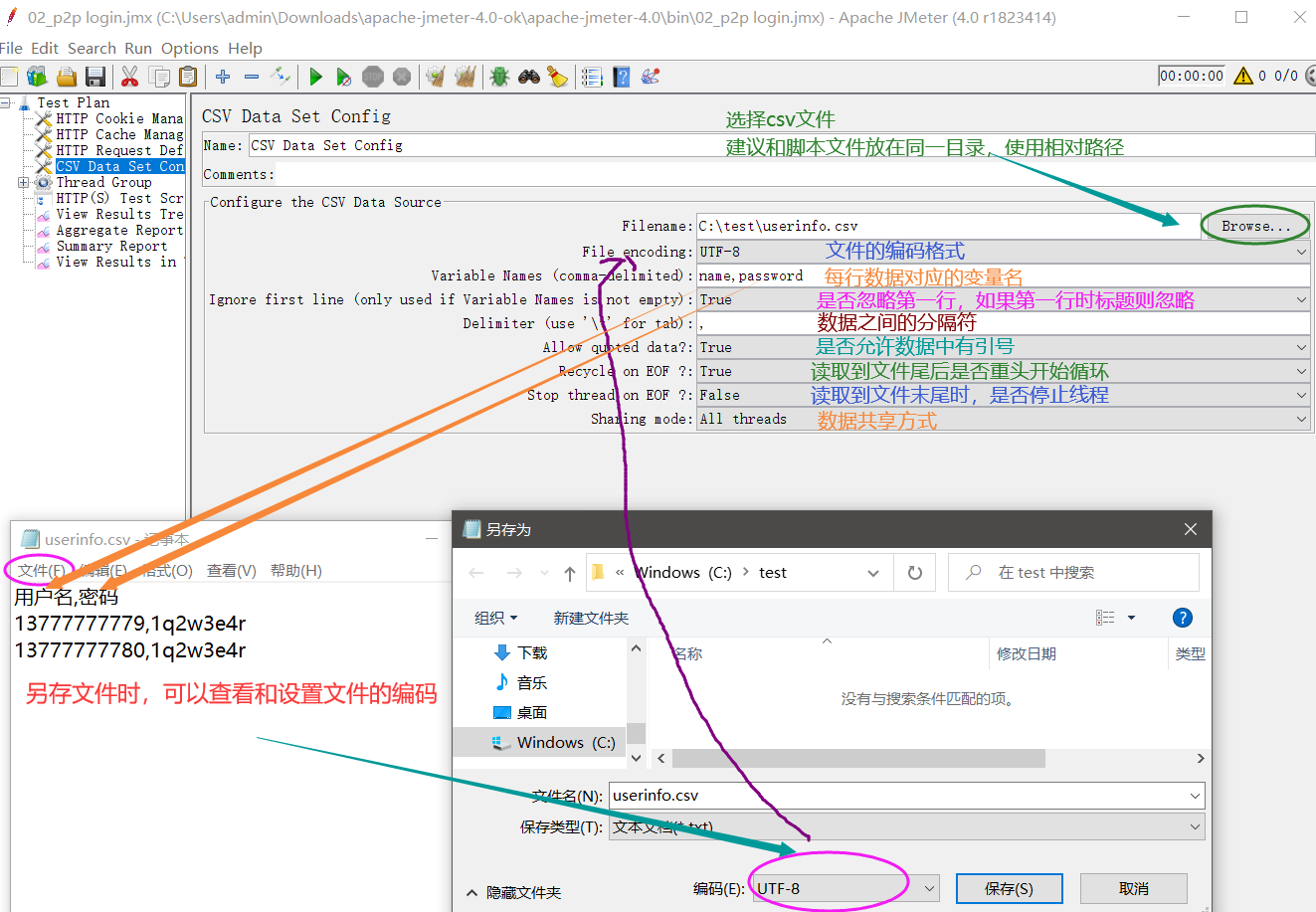Click the yellow warning triangle log icon
This screenshot has height=912, width=1316.
click(1243, 76)
